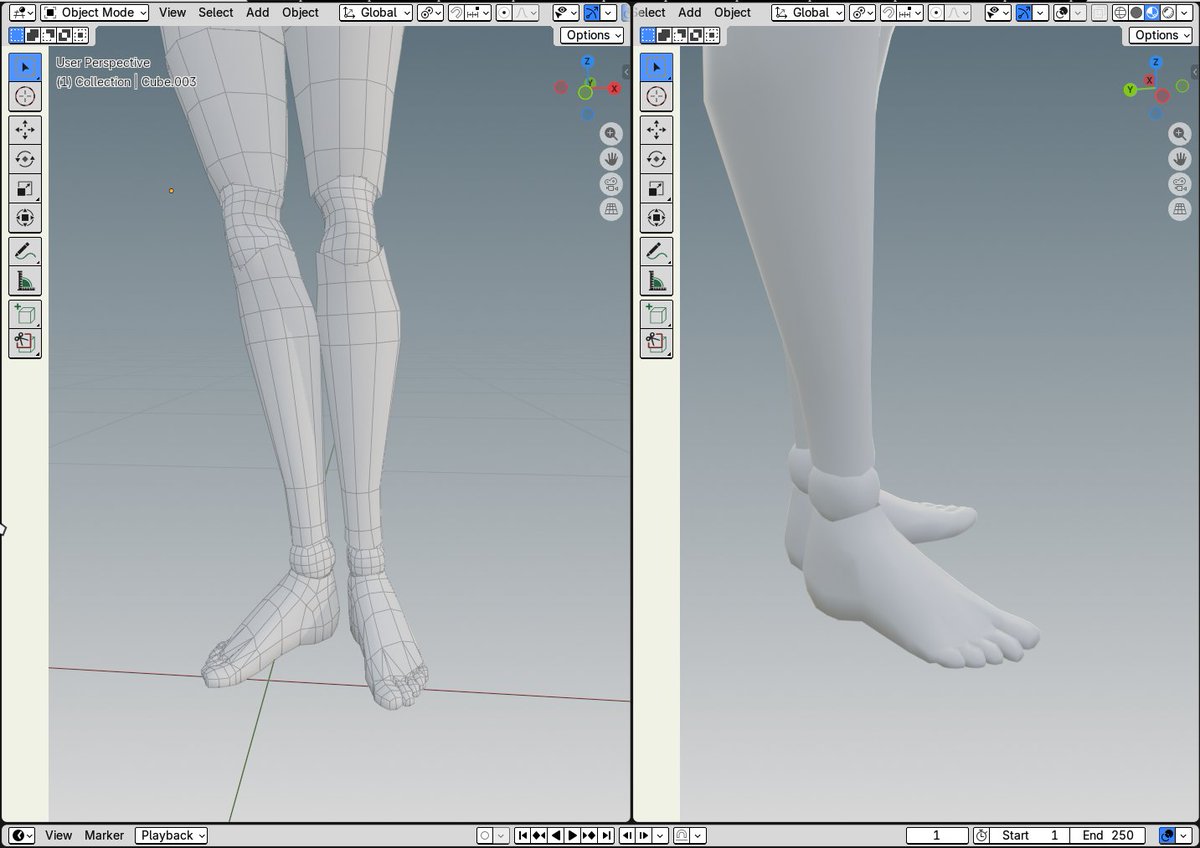
Task: Open View menu in left viewport header
Action: (x=172, y=13)
